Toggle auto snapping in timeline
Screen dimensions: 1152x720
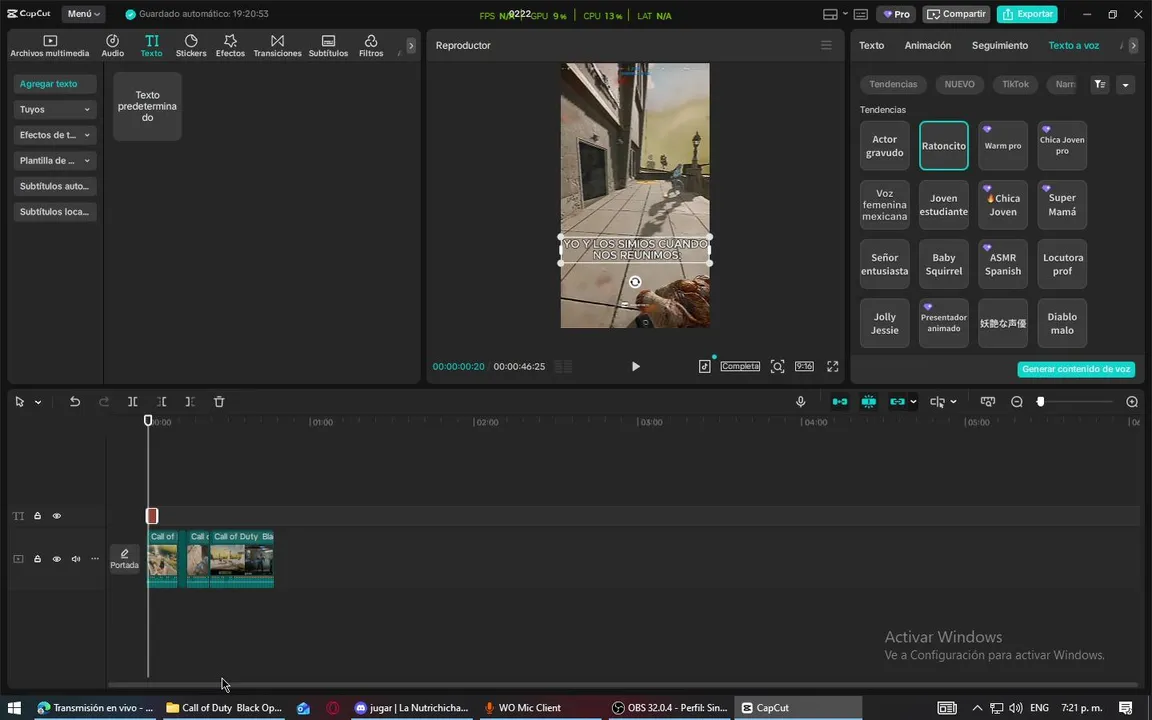pos(868,402)
